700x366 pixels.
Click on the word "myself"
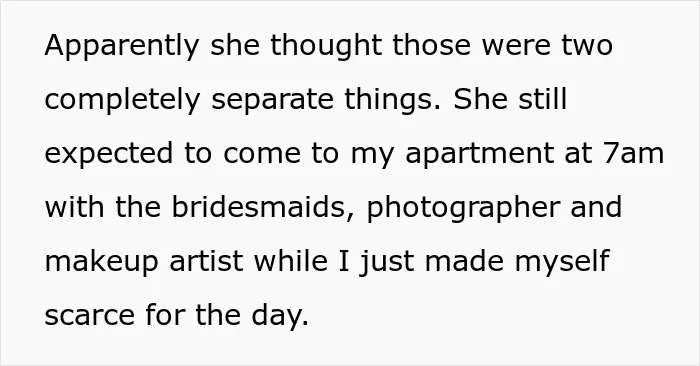(x=562, y=262)
